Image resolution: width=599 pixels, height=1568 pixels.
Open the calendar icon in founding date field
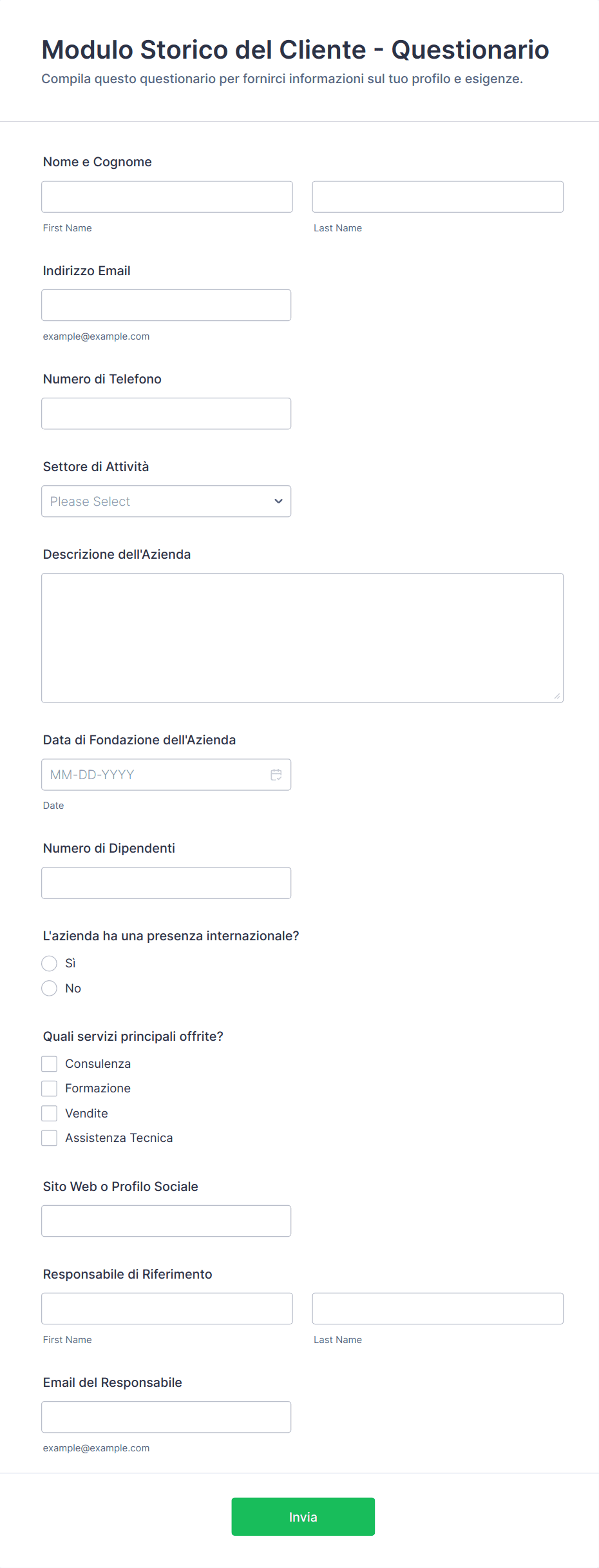click(276, 775)
